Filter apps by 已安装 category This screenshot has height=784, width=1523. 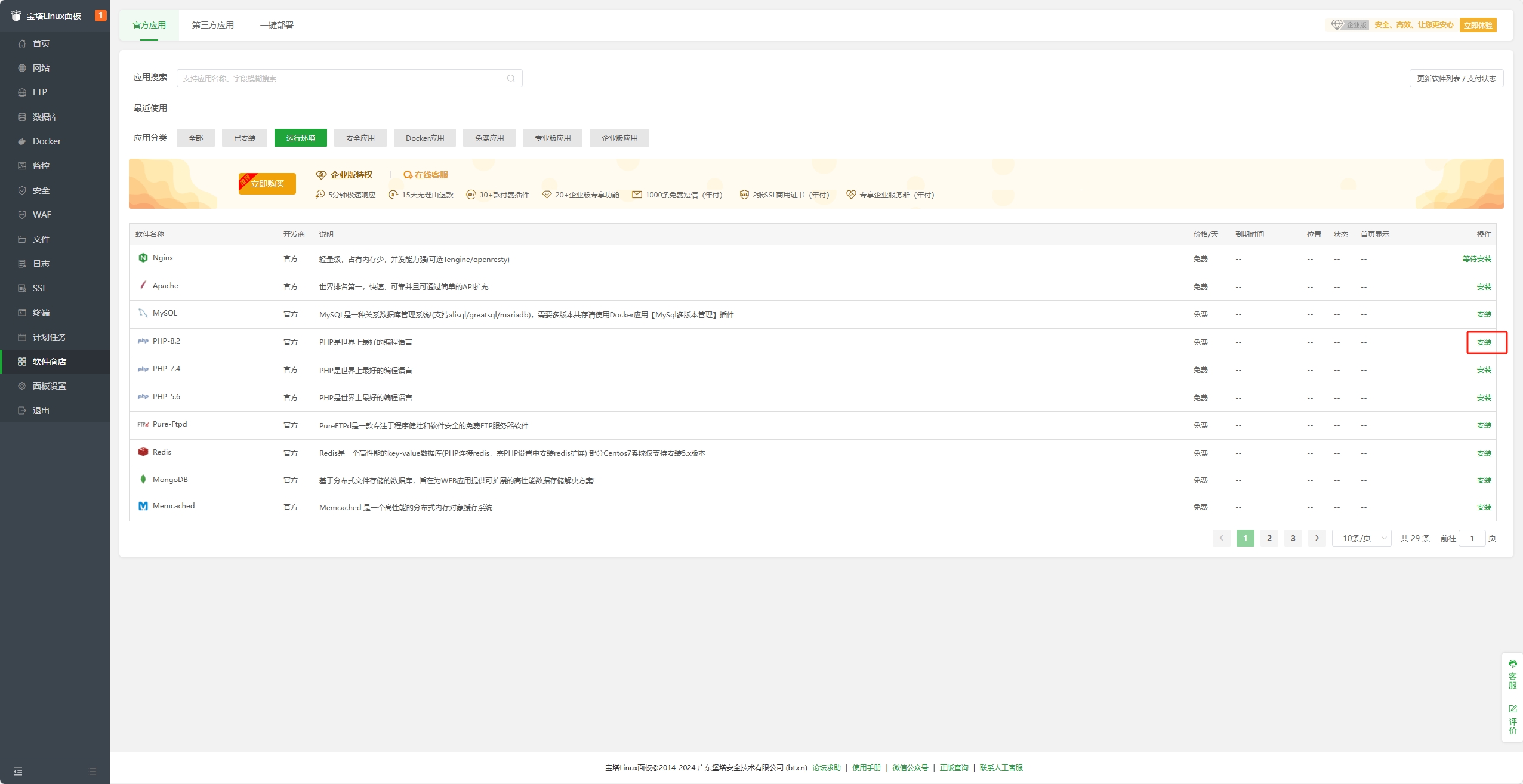(x=245, y=138)
